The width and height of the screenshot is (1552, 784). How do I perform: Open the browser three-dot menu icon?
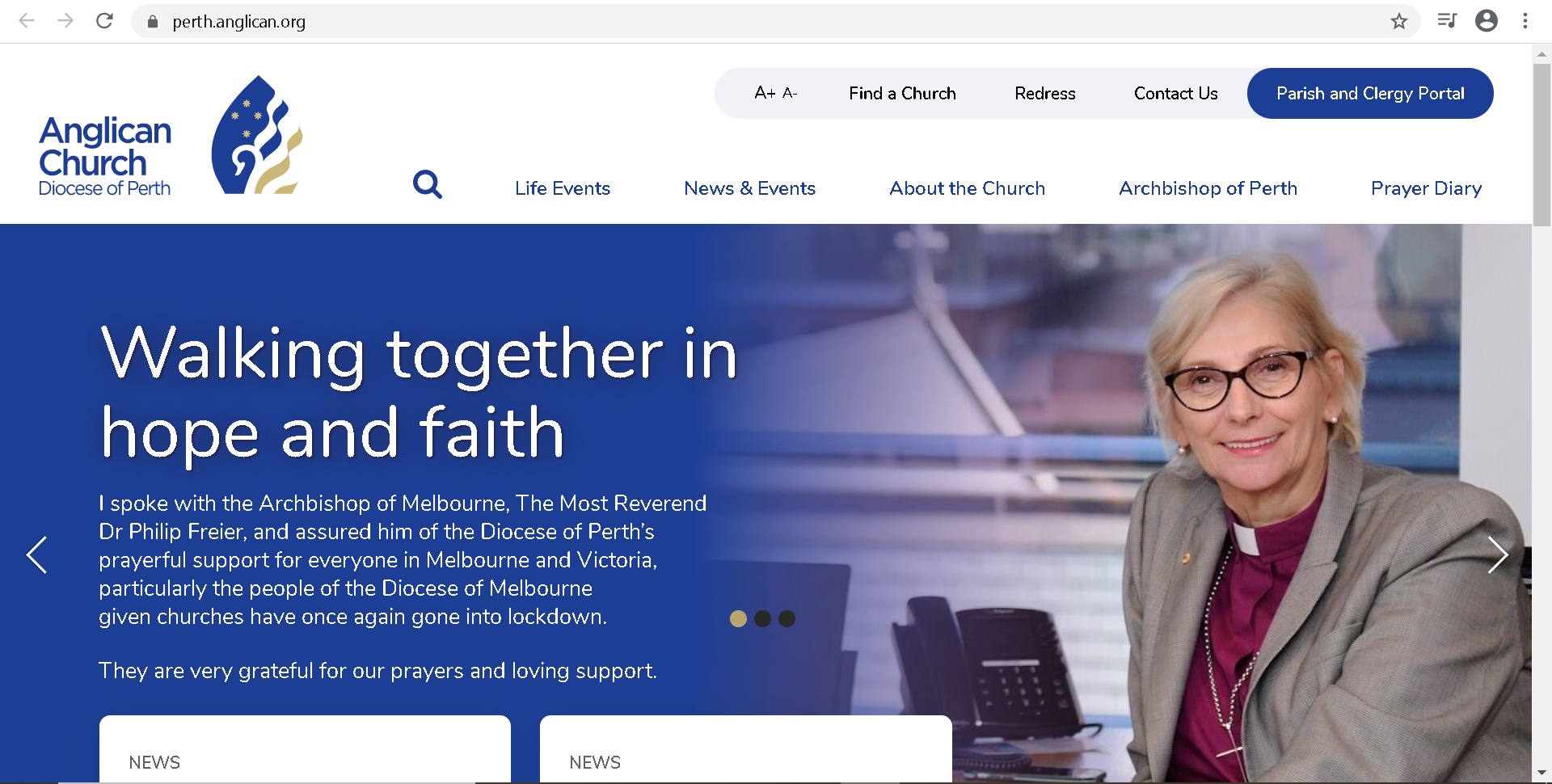[1526, 21]
